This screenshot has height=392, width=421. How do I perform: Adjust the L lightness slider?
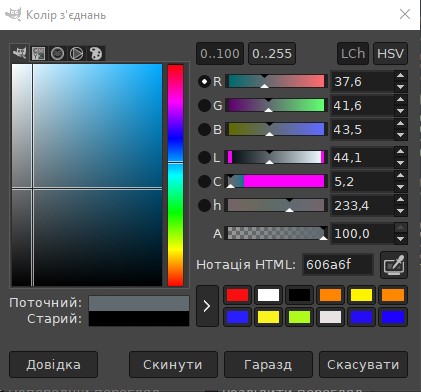pyautogui.click(x=276, y=157)
